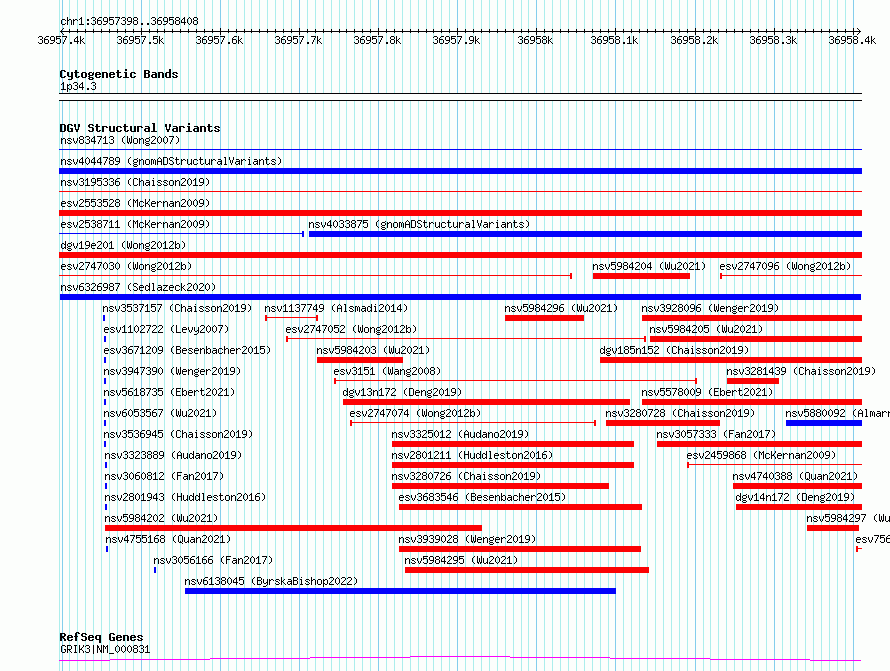The image size is (890, 671).
Task: Open variant nsv3280726 (Chaisson2019)
Action: pyautogui.click(x=466, y=476)
